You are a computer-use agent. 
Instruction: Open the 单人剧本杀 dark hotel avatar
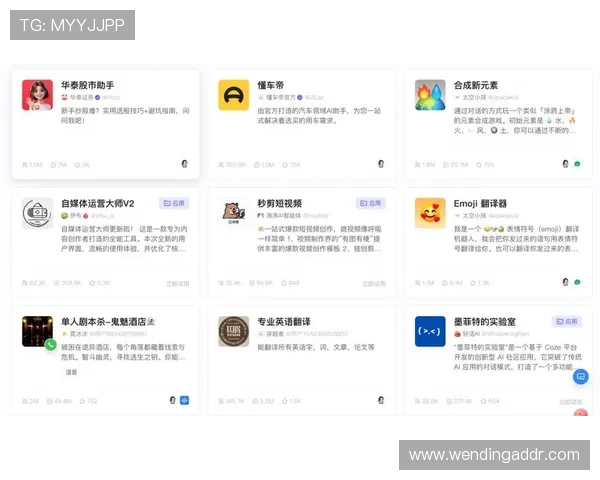[x=37, y=331]
